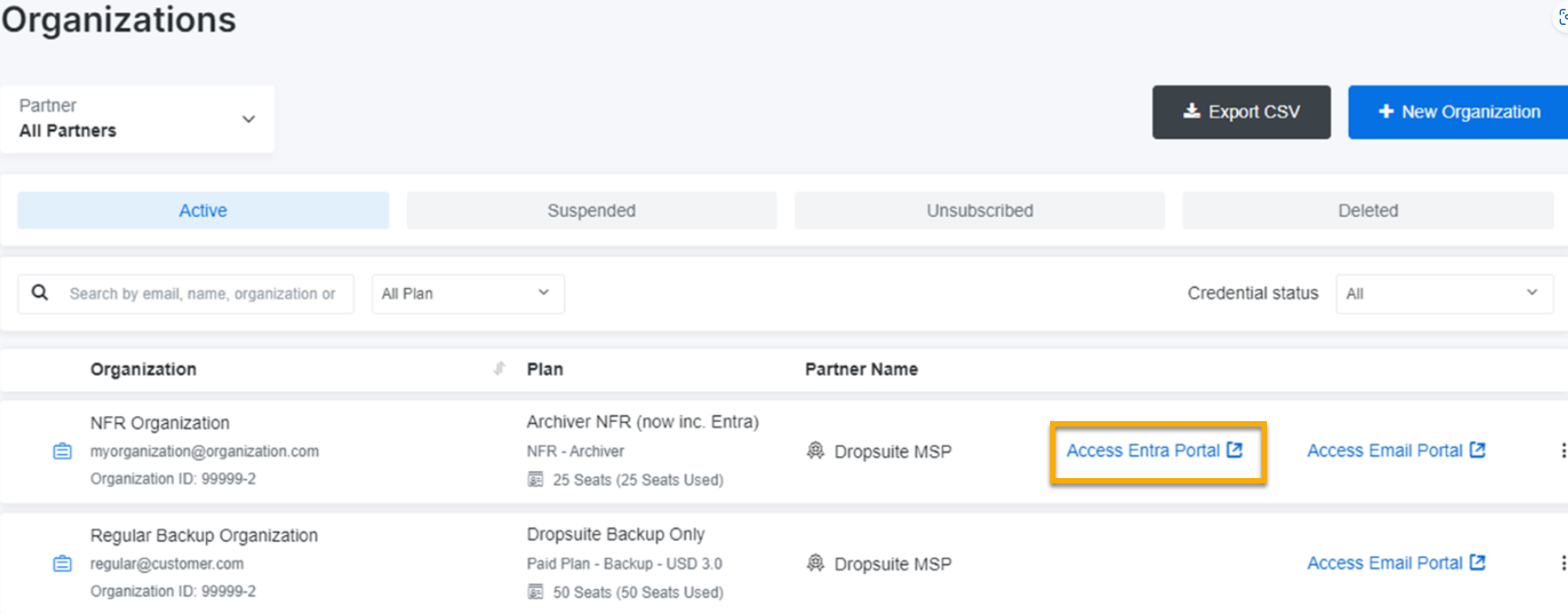The height and width of the screenshot is (614, 1568).
Task: Open Access Email Portal for Regular Backup Organization
Action: (x=1395, y=563)
